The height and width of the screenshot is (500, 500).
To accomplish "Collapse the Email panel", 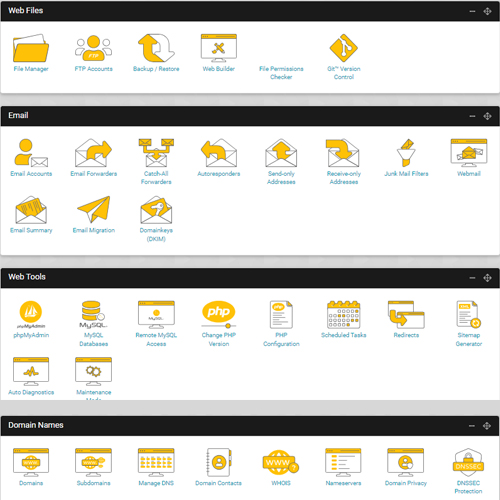I will [472, 116].
